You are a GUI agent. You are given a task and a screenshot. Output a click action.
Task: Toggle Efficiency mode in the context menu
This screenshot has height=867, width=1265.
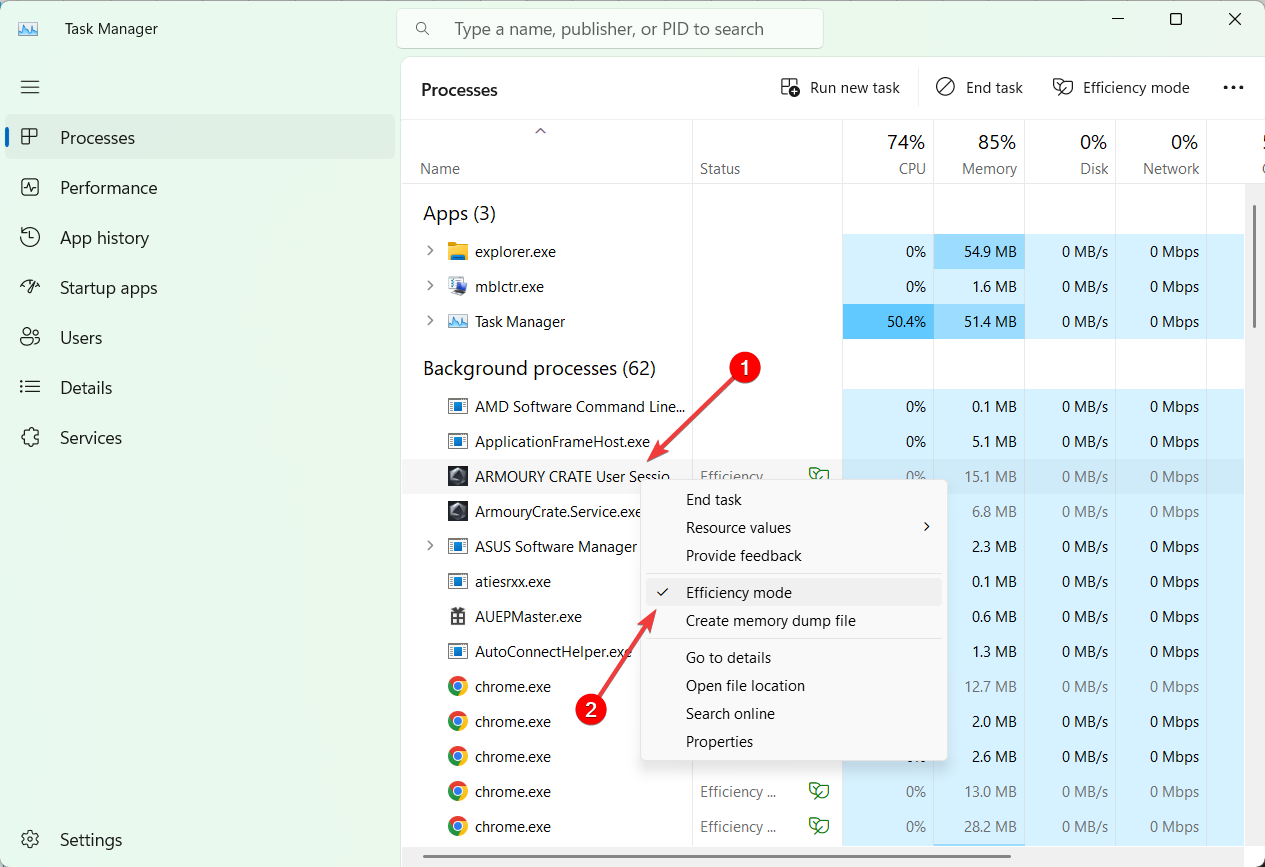[739, 592]
